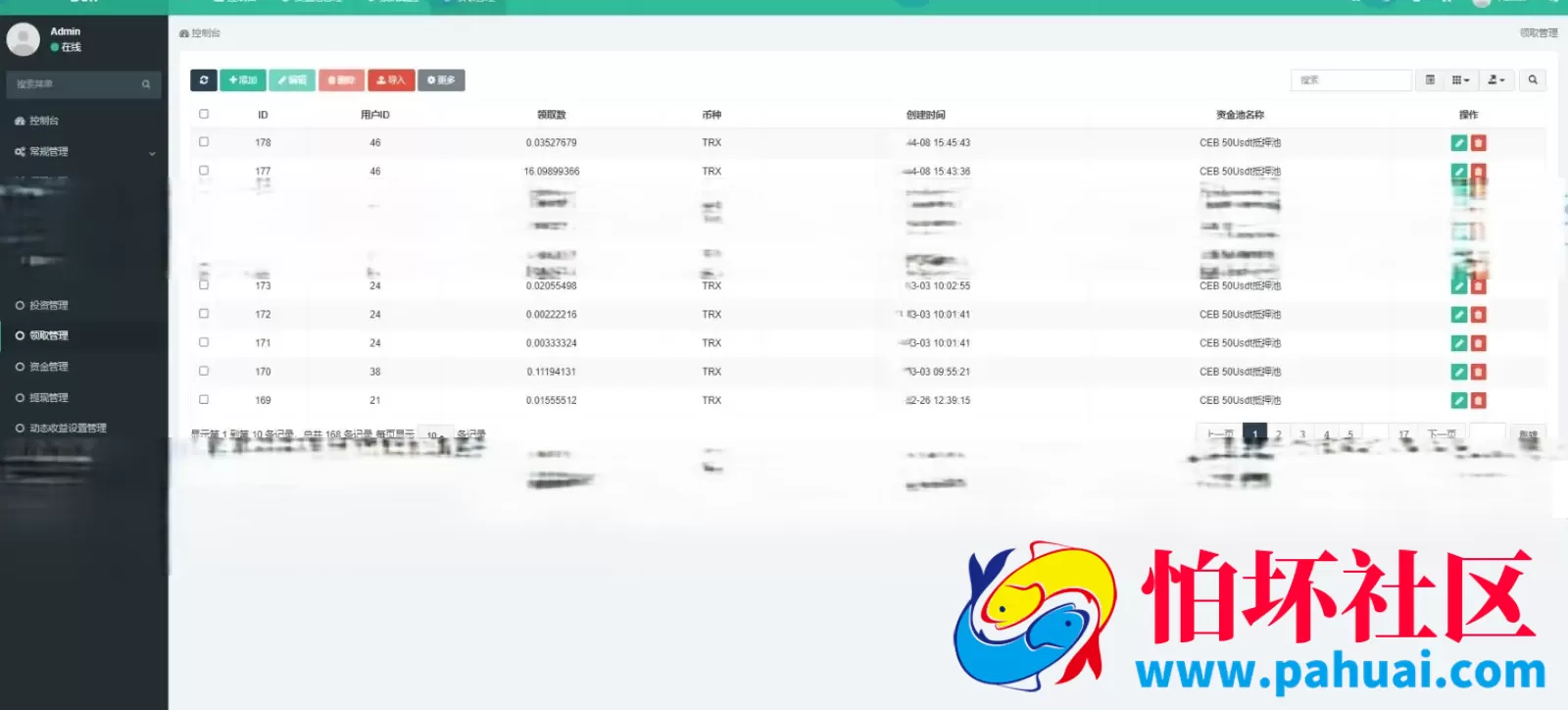Open the export data dropdown
The width and height of the screenshot is (1568, 710).
(1495, 80)
